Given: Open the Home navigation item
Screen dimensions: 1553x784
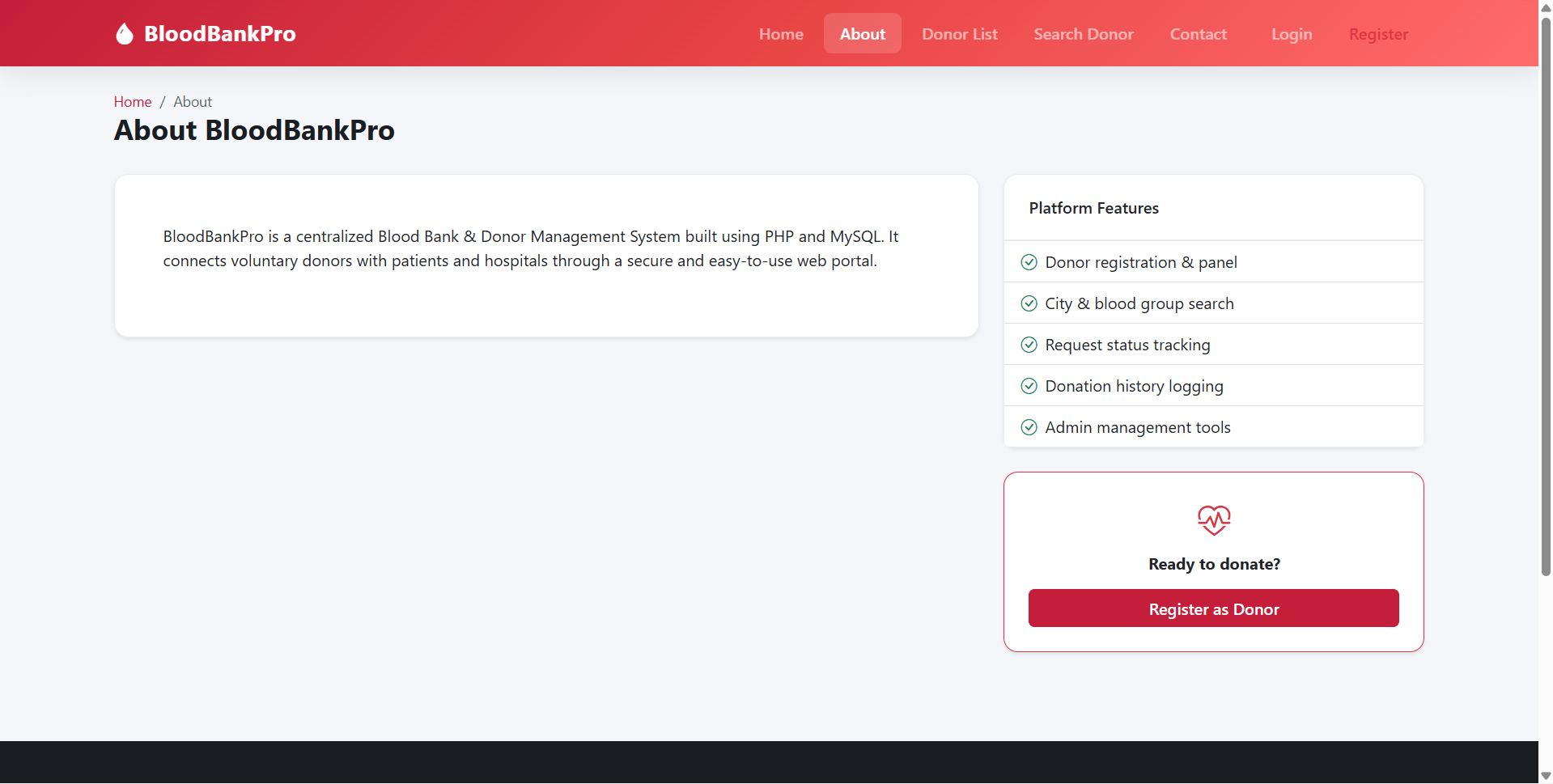Looking at the screenshot, I should [781, 34].
